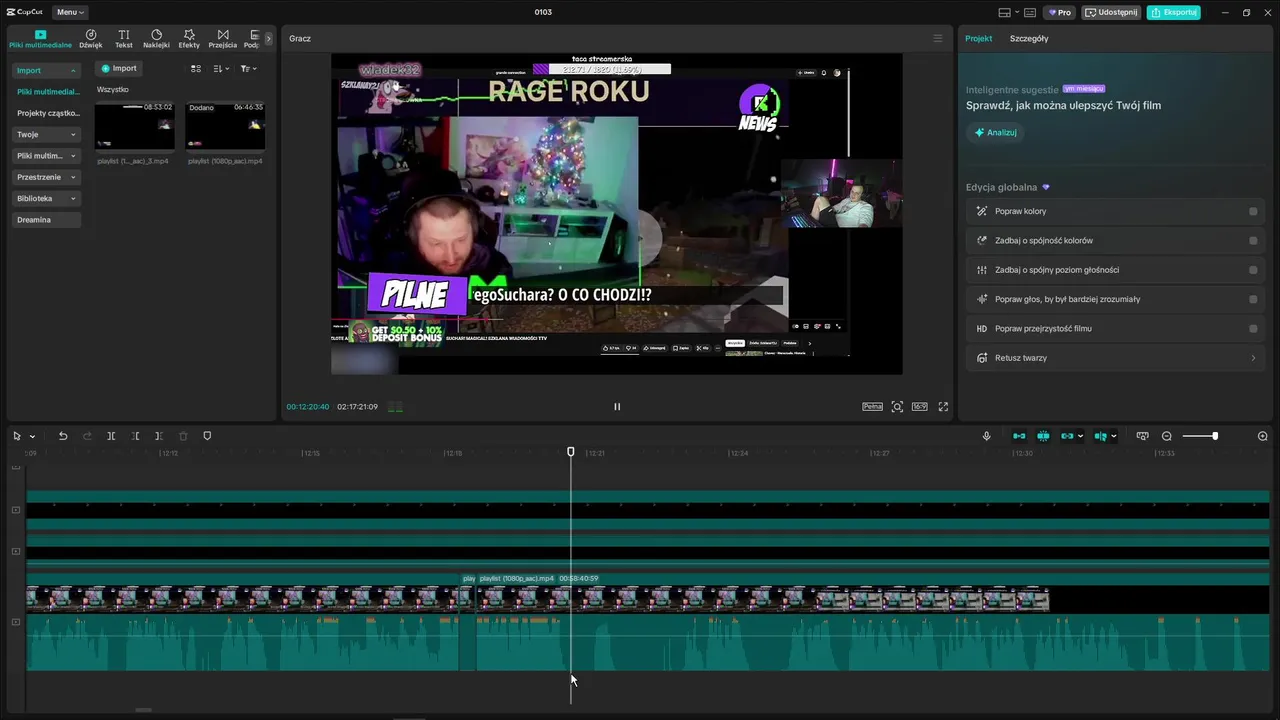1280x720 pixels.
Task: Toggle Zadbaj o spójny poziom głośności
Action: pyautogui.click(x=1253, y=270)
